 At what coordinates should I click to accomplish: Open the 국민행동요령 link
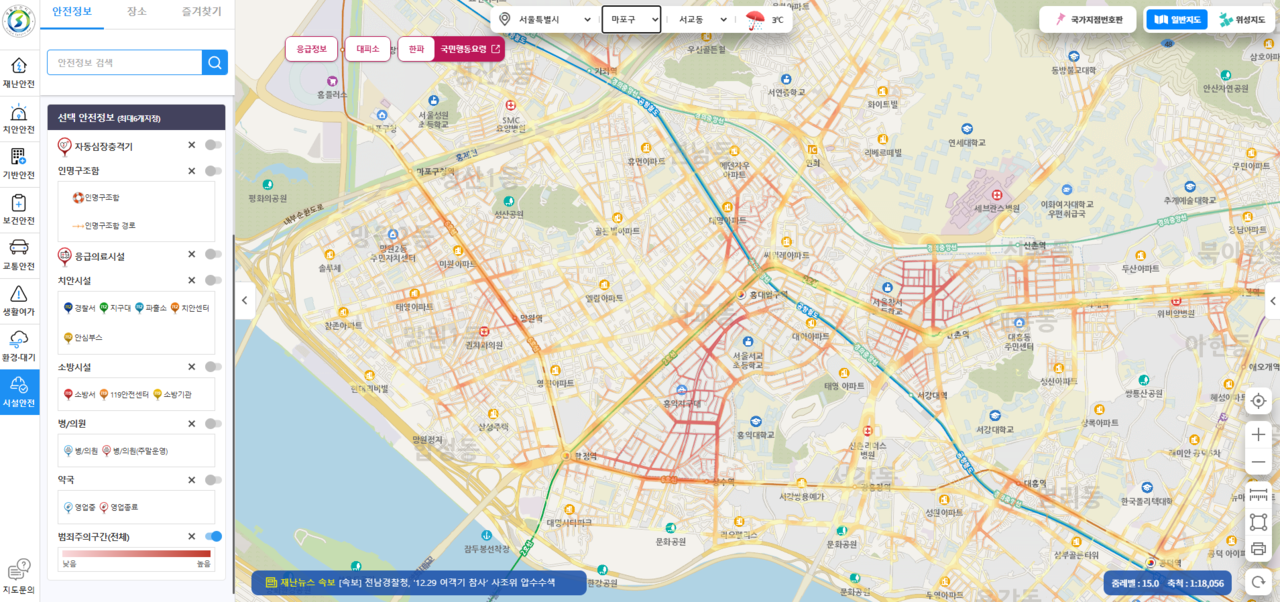[469, 49]
